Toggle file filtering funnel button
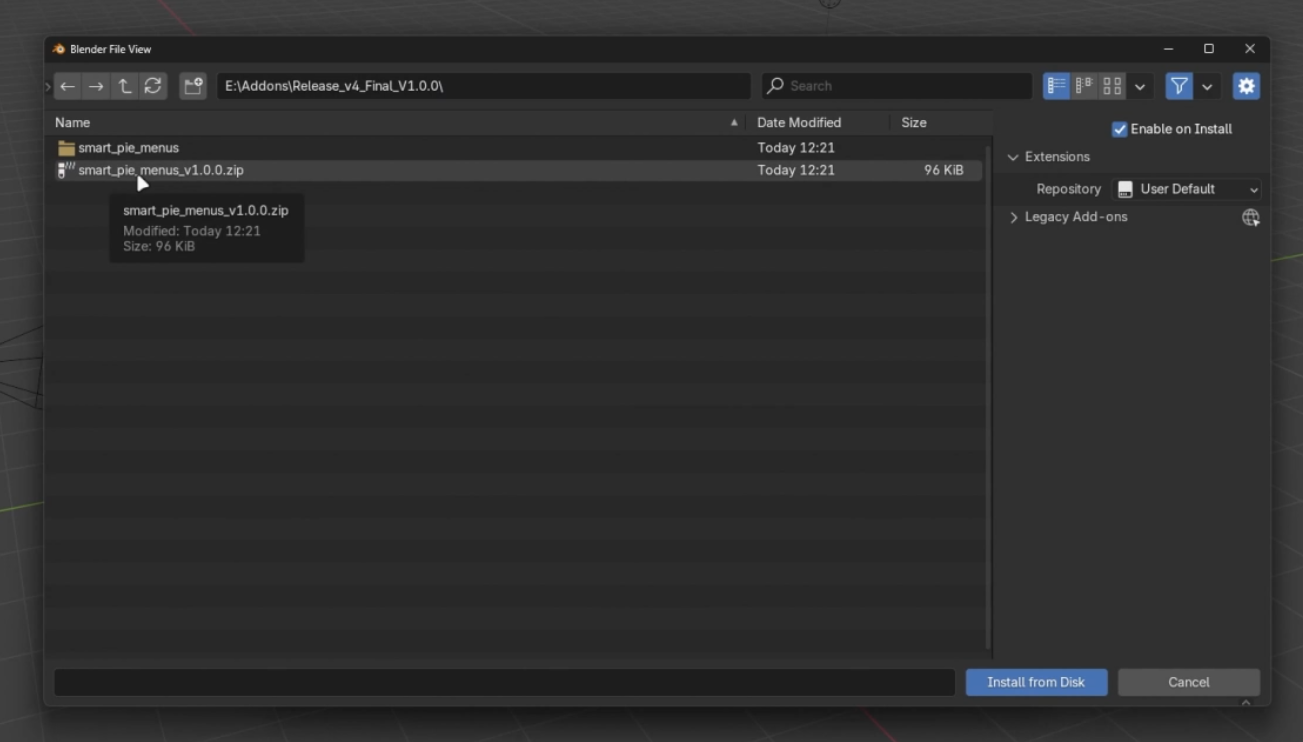Screen dimensions: 1303x742 (x=1179, y=86)
